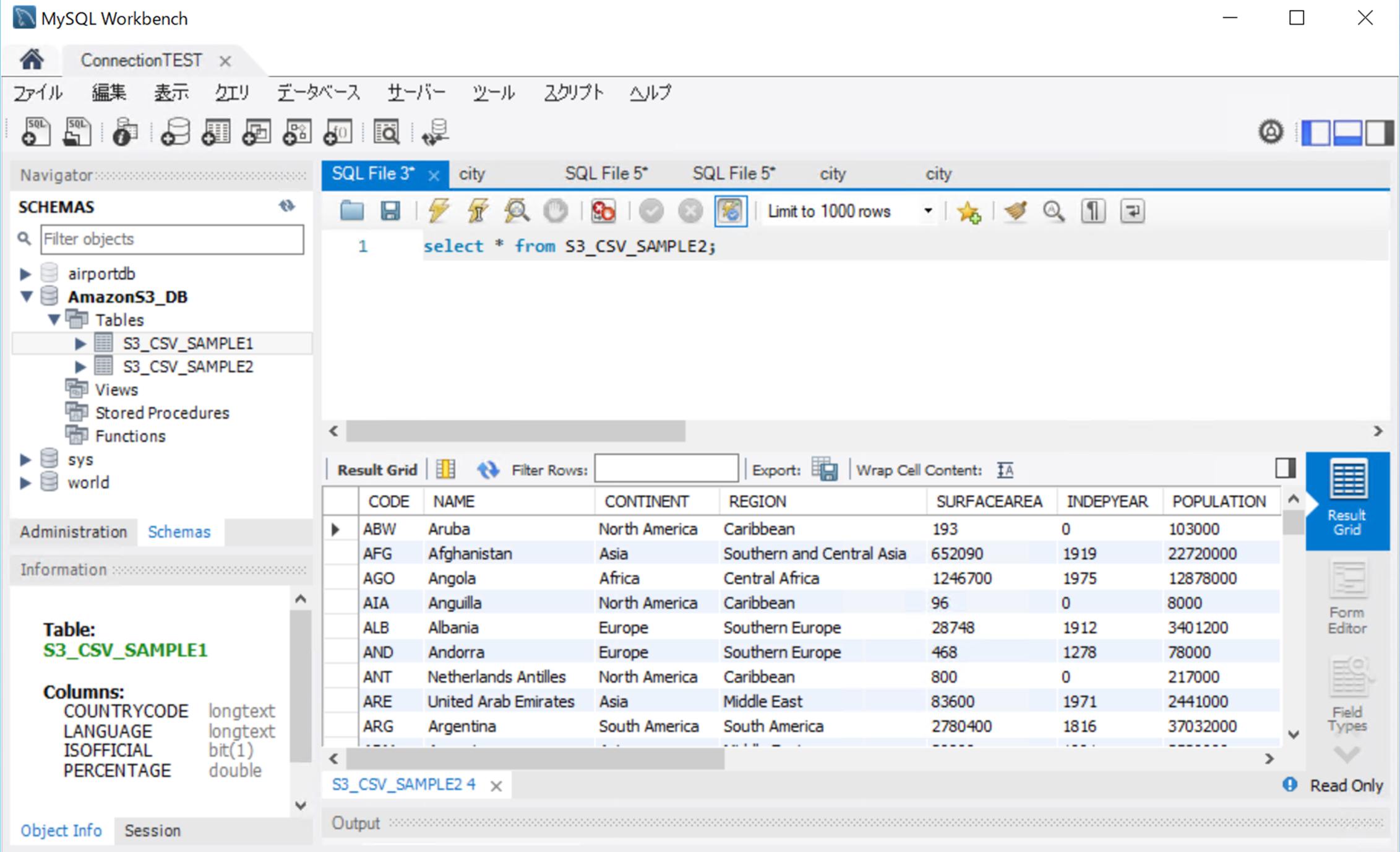Save the script to a file
The image size is (1400, 852).
click(x=390, y=211)
